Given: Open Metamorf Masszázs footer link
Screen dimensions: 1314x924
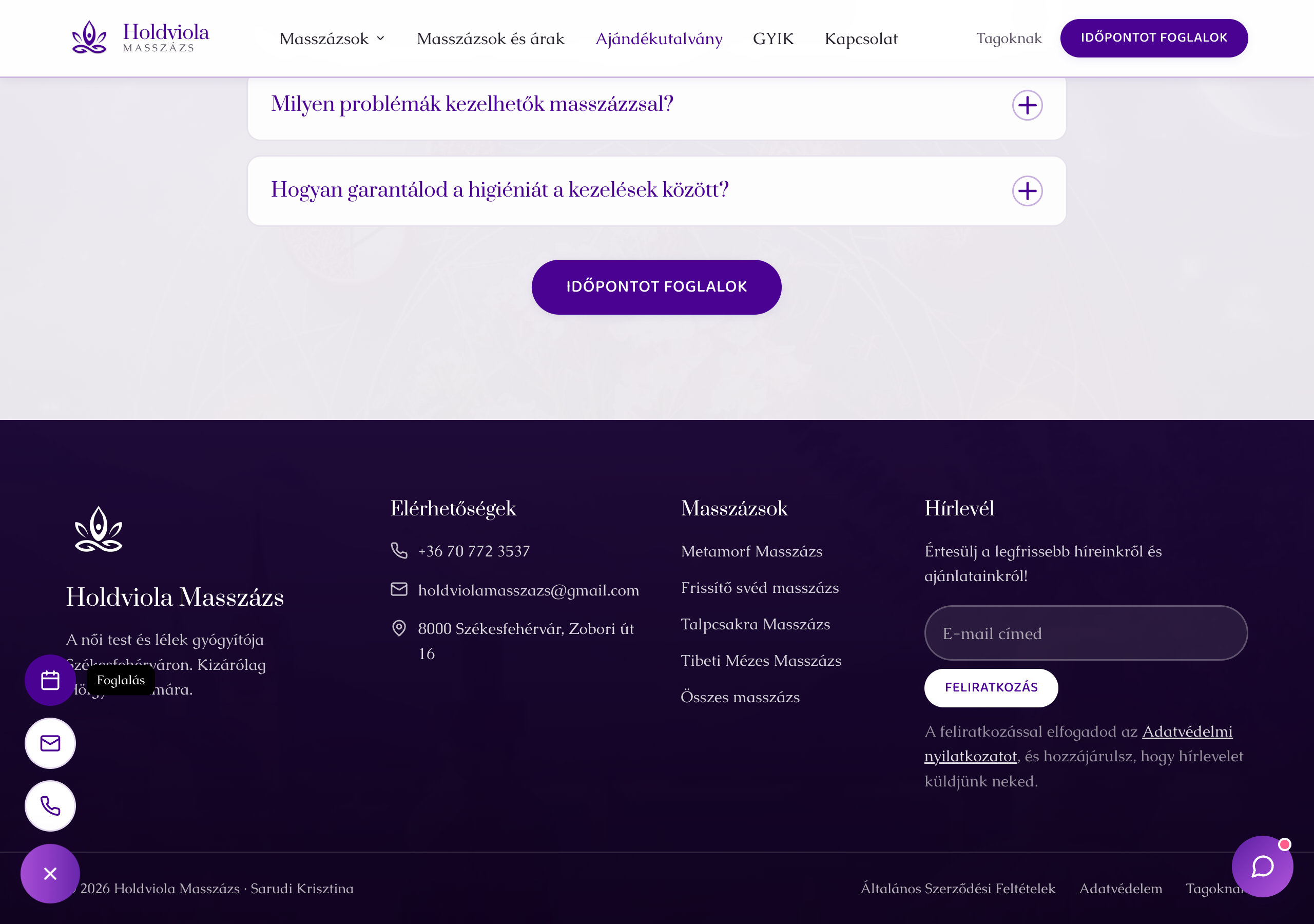Looking at the screenshot, I should (x=751, y=551).
